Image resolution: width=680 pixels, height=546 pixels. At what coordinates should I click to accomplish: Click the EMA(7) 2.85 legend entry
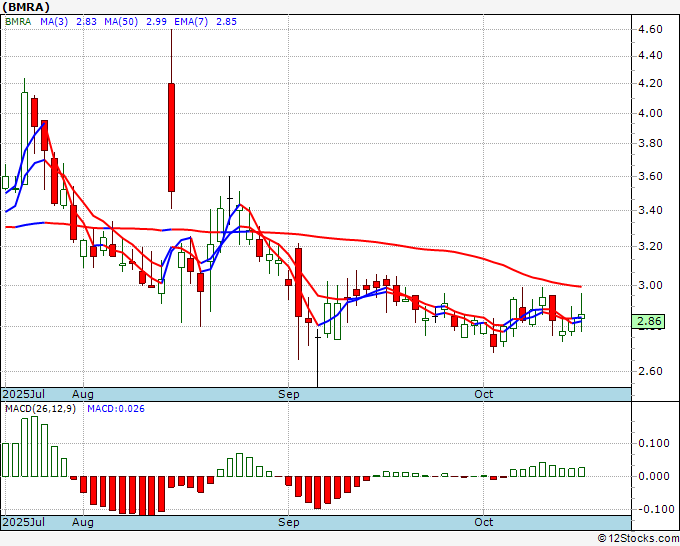coord(206,22)
